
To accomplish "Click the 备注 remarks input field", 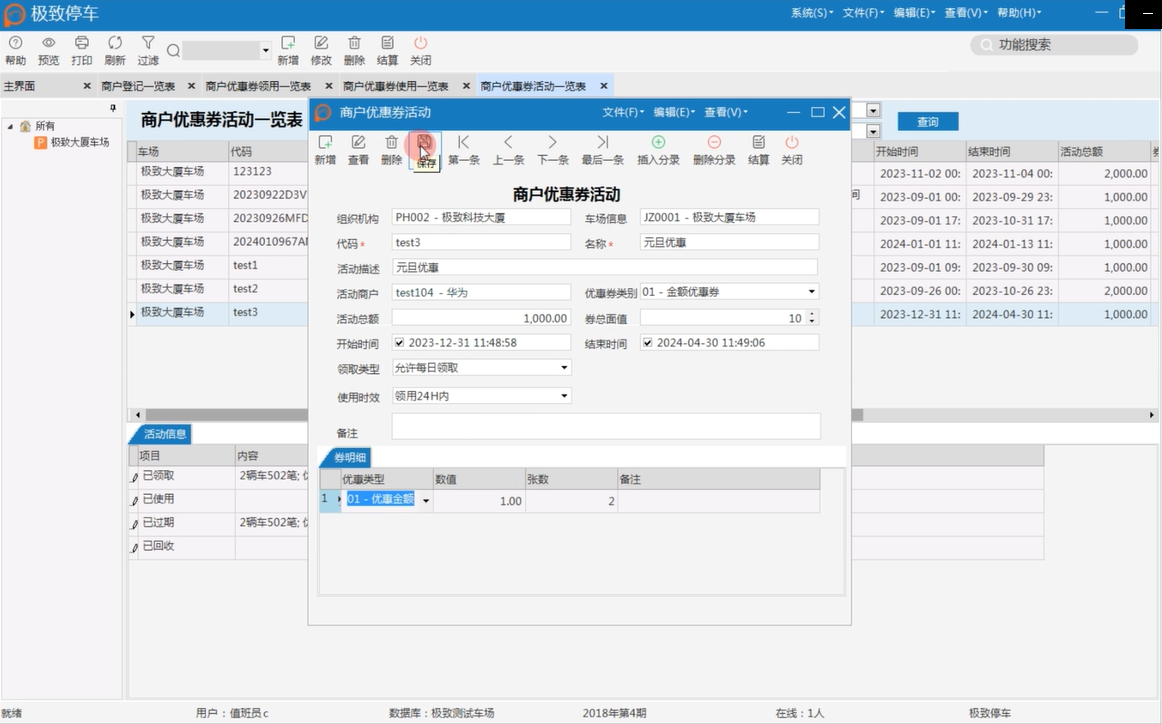I will pyautogui.click(x=605, y=427).
